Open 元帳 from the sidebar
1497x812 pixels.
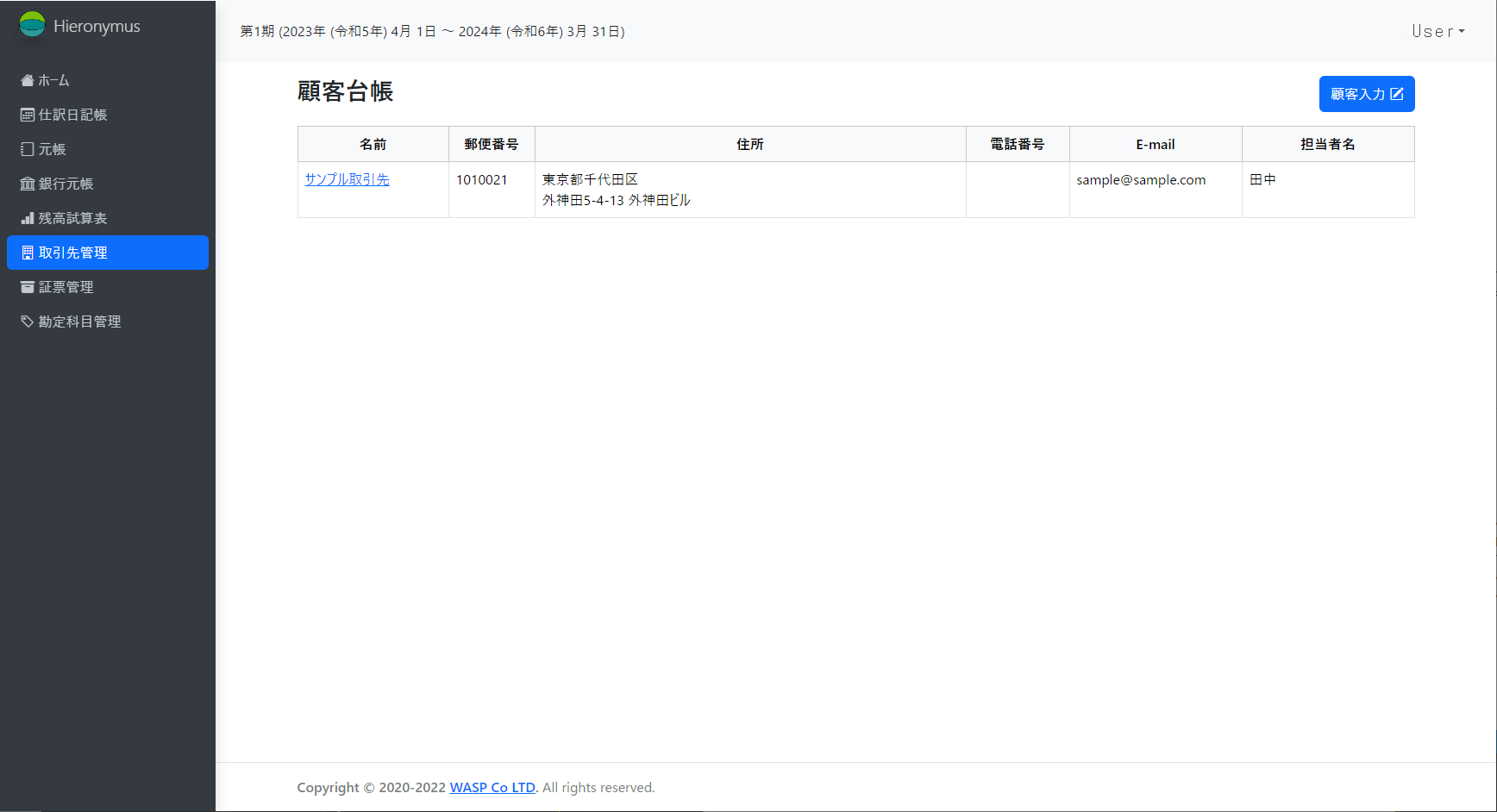[108, 149]
